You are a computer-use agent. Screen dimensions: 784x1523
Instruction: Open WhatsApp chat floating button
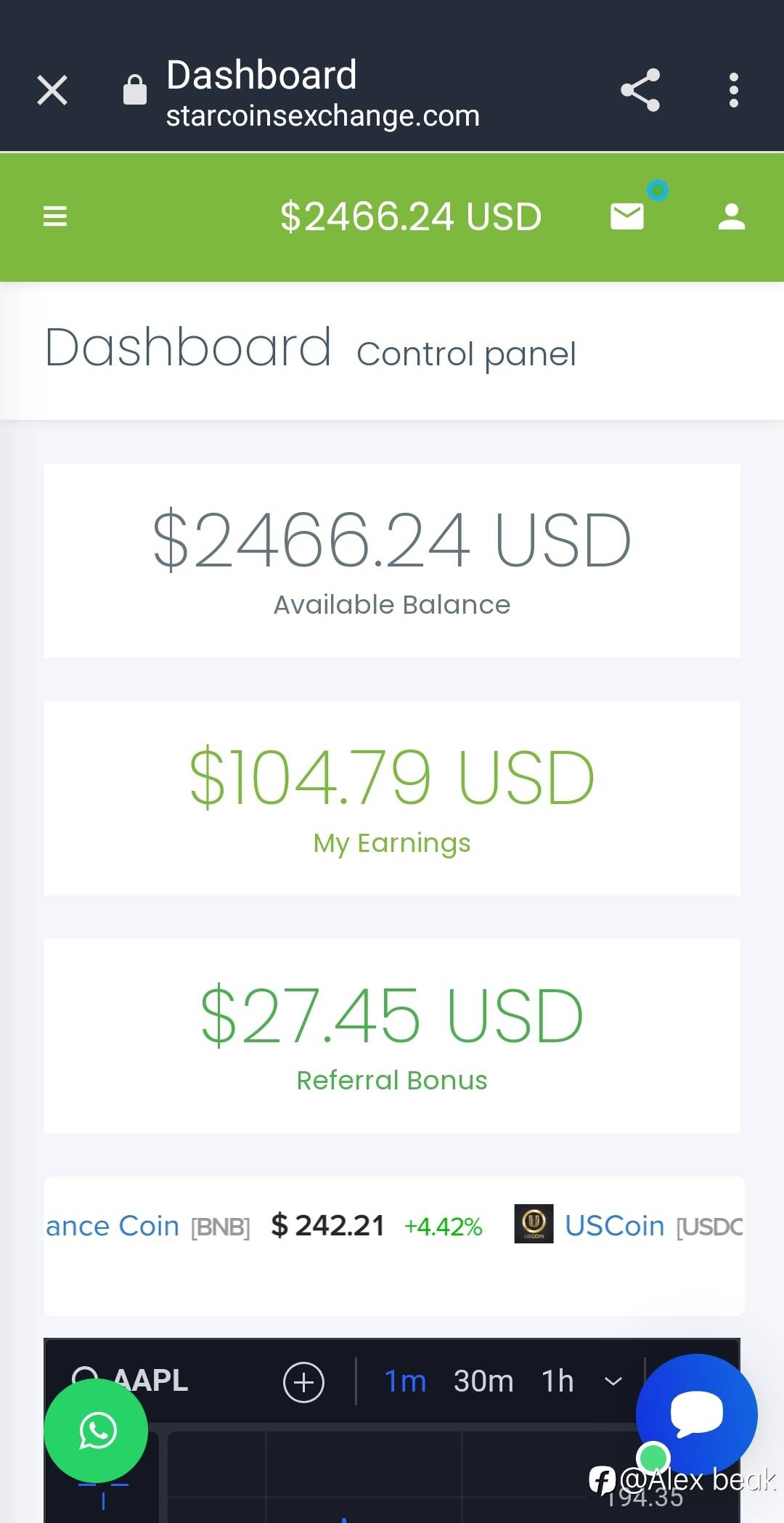(x=96, y=1430)
